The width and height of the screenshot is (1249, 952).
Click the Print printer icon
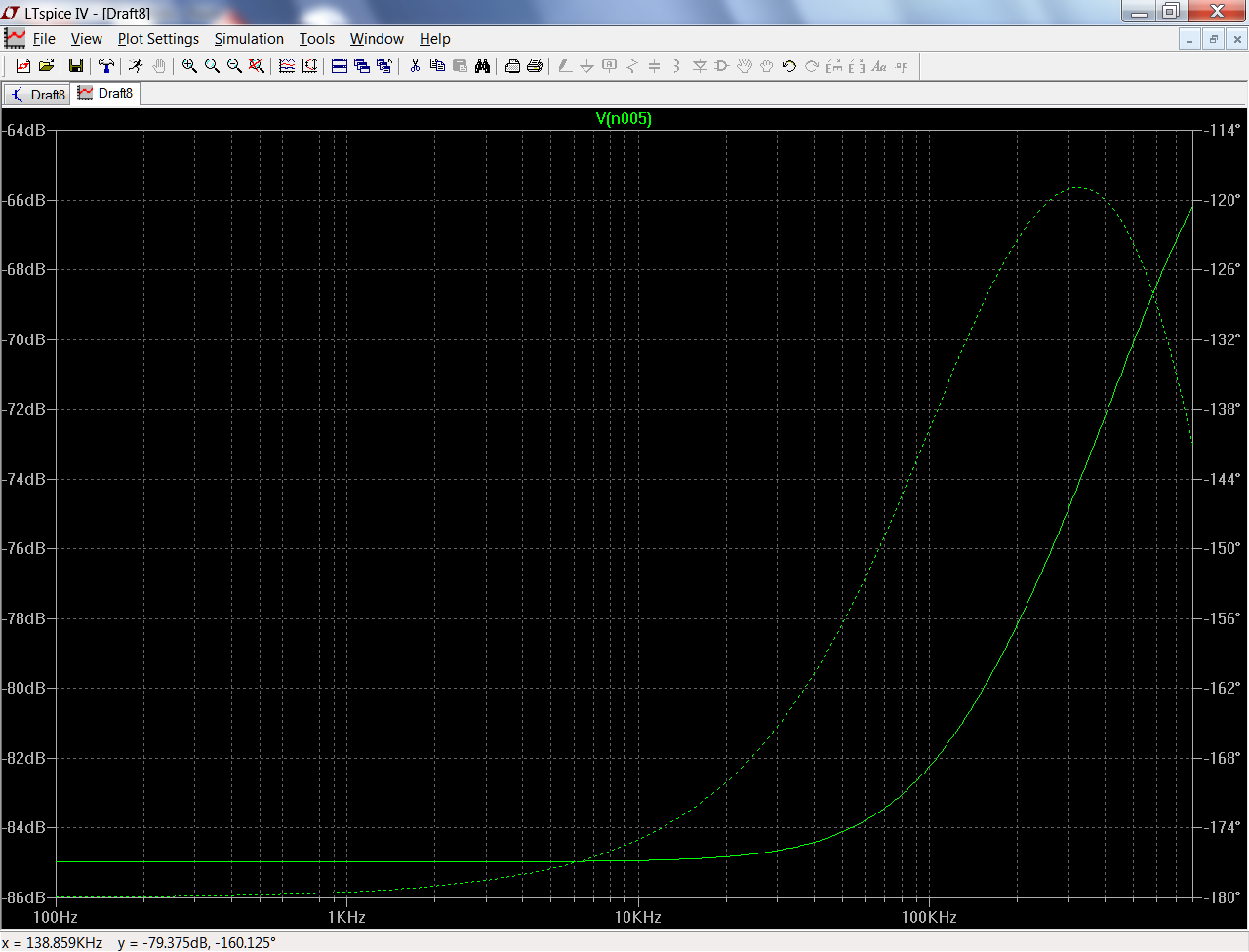pos(535,65)
